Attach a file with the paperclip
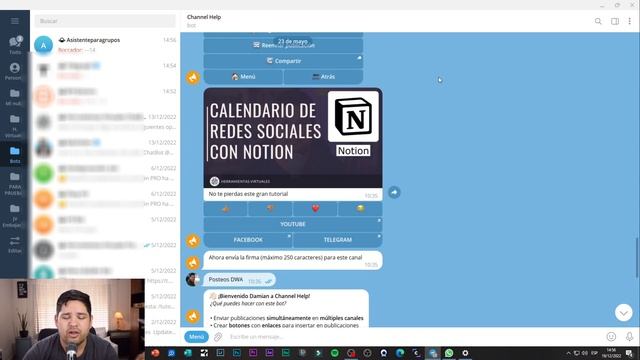 (218, 337)
